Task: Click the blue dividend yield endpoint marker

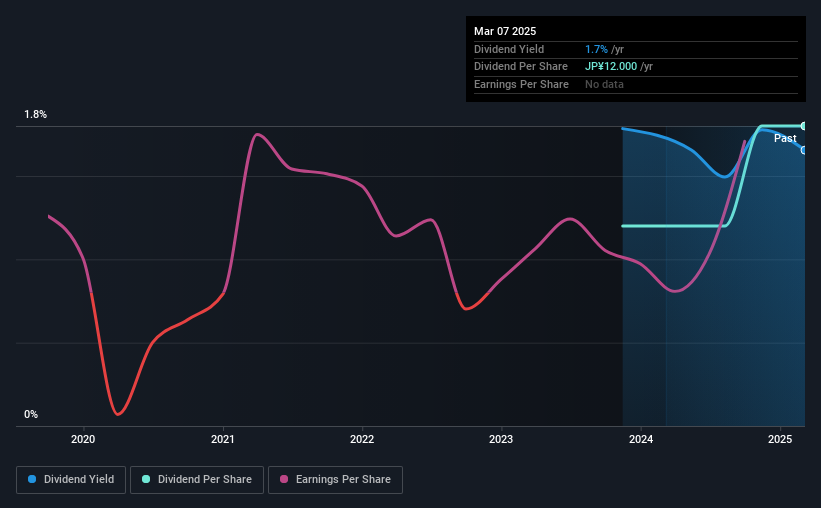Action: point(803,150)
